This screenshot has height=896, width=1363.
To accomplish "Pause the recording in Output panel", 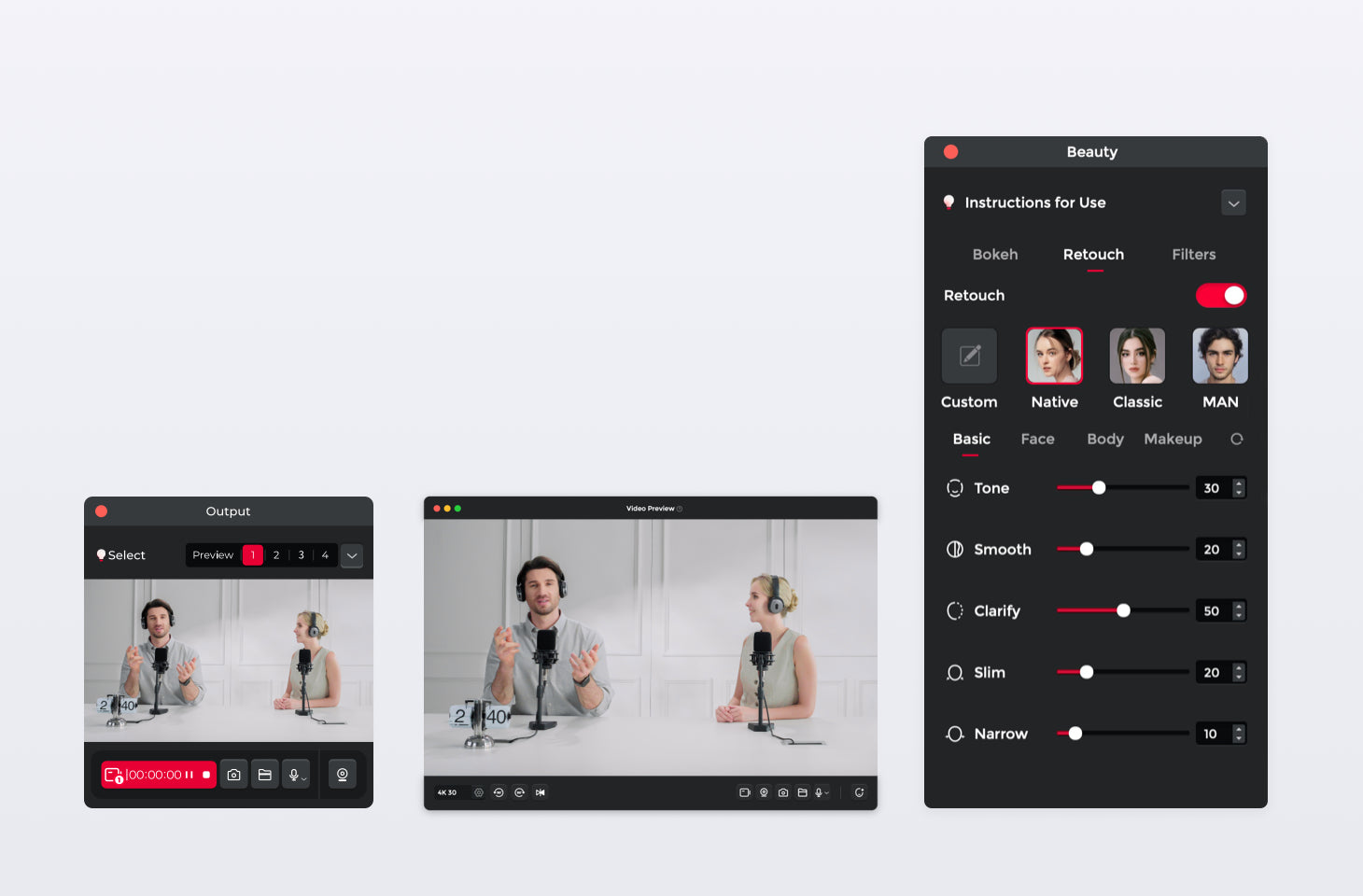I will (190, 775).
